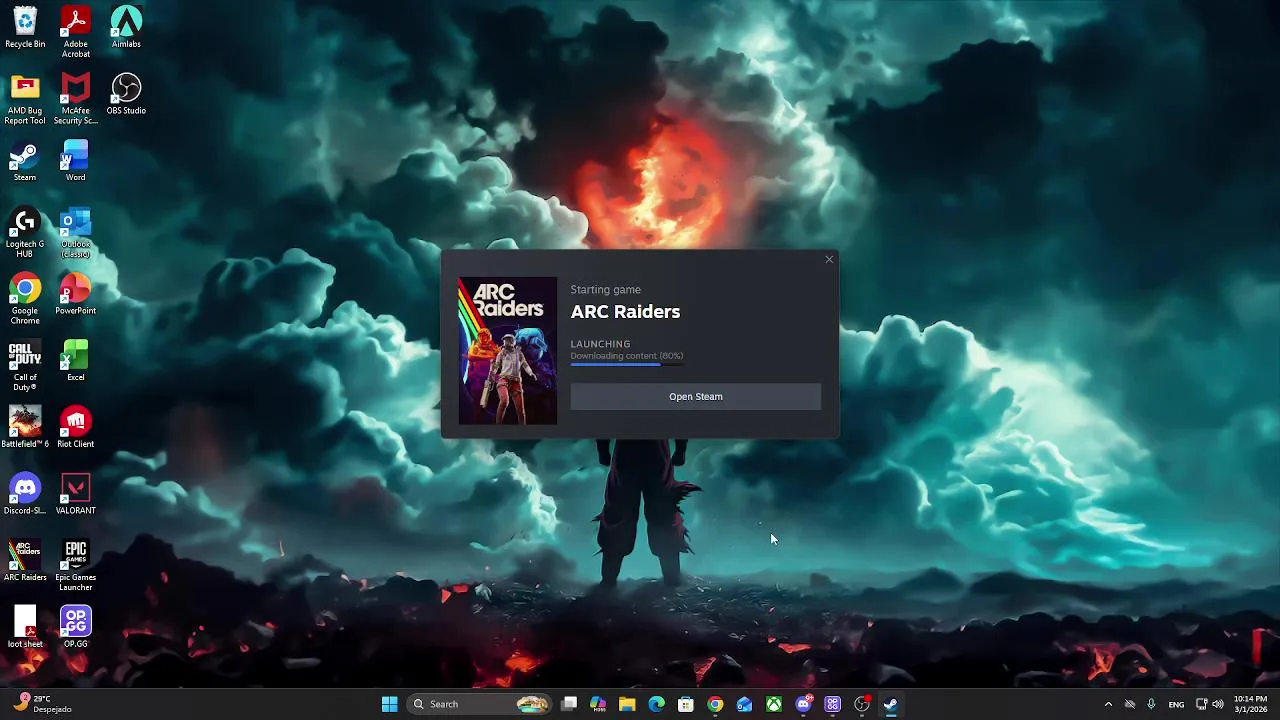Screen dimensions: 1280x720
Task: Open the volume control in tray
Action: pos(1217,704)
